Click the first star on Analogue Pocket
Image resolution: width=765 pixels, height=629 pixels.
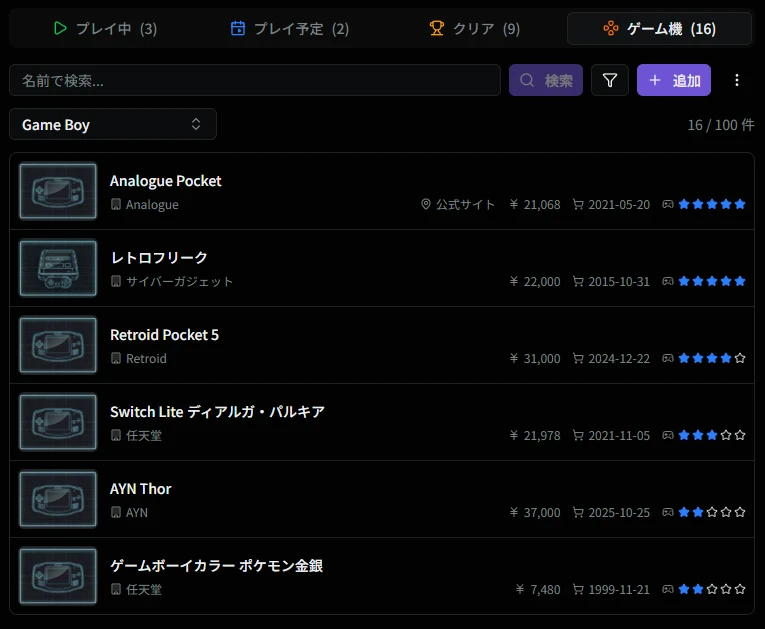(684, 204)
